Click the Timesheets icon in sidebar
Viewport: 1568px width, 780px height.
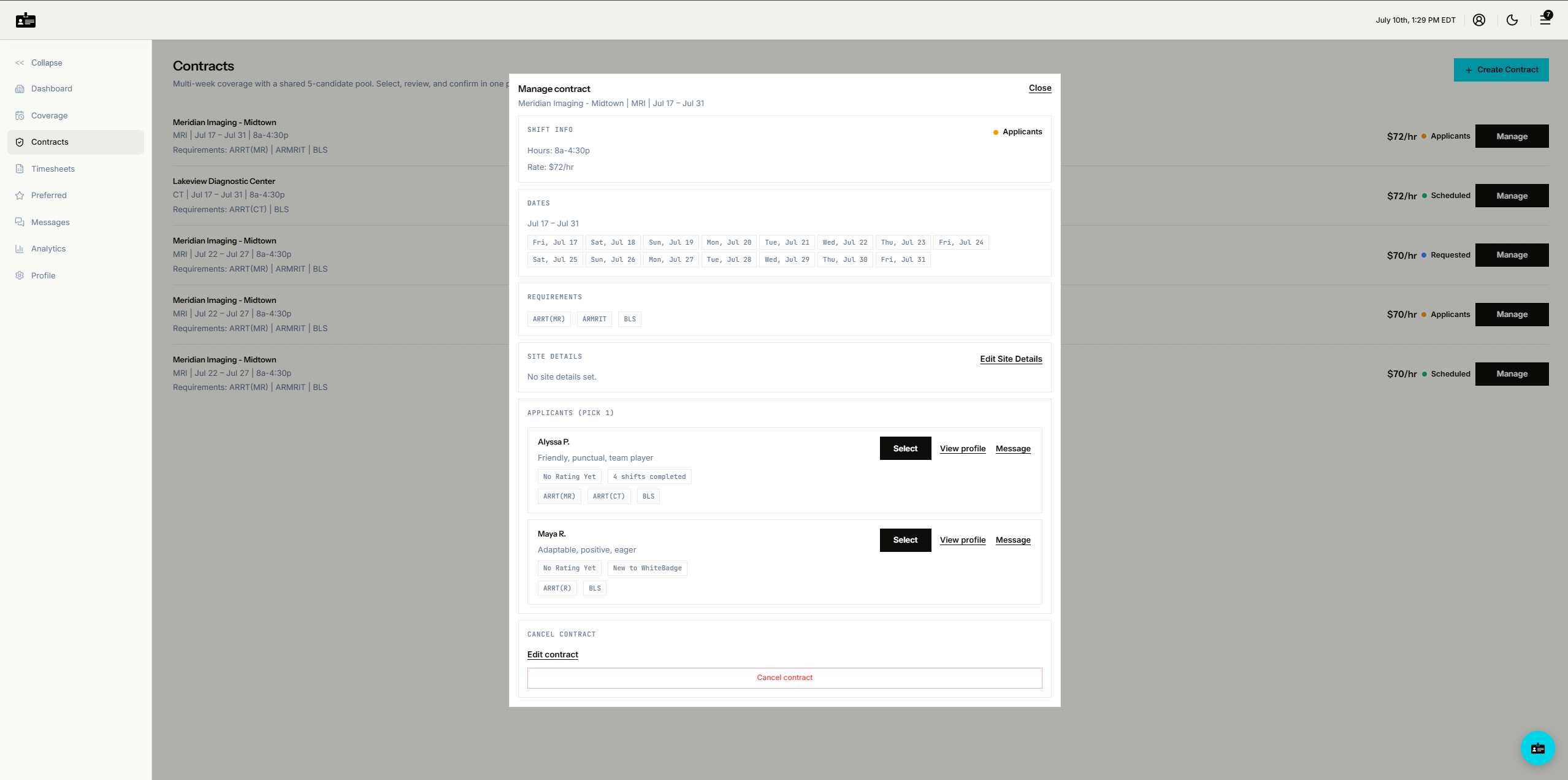click(x=20, y=169)
